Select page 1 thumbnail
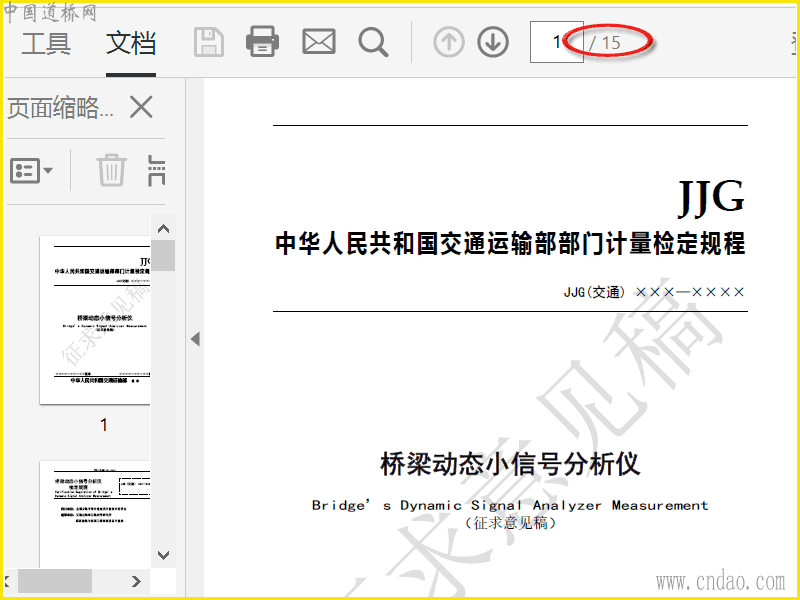The height and width of the screenshot is (600, 800). [95, 320]
